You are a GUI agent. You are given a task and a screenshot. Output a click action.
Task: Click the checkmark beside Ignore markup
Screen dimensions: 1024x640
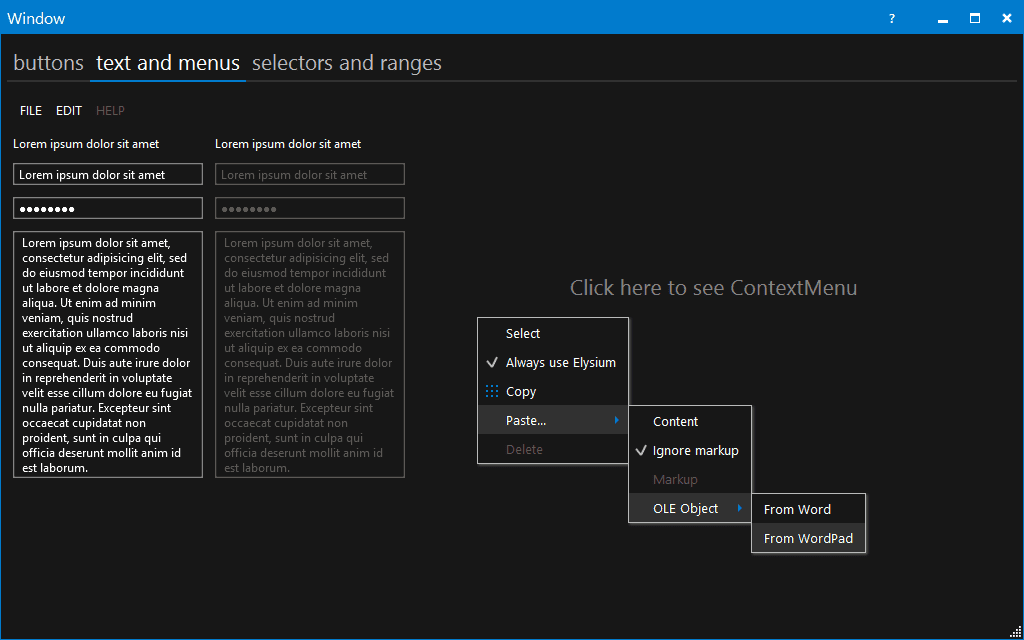641,450
